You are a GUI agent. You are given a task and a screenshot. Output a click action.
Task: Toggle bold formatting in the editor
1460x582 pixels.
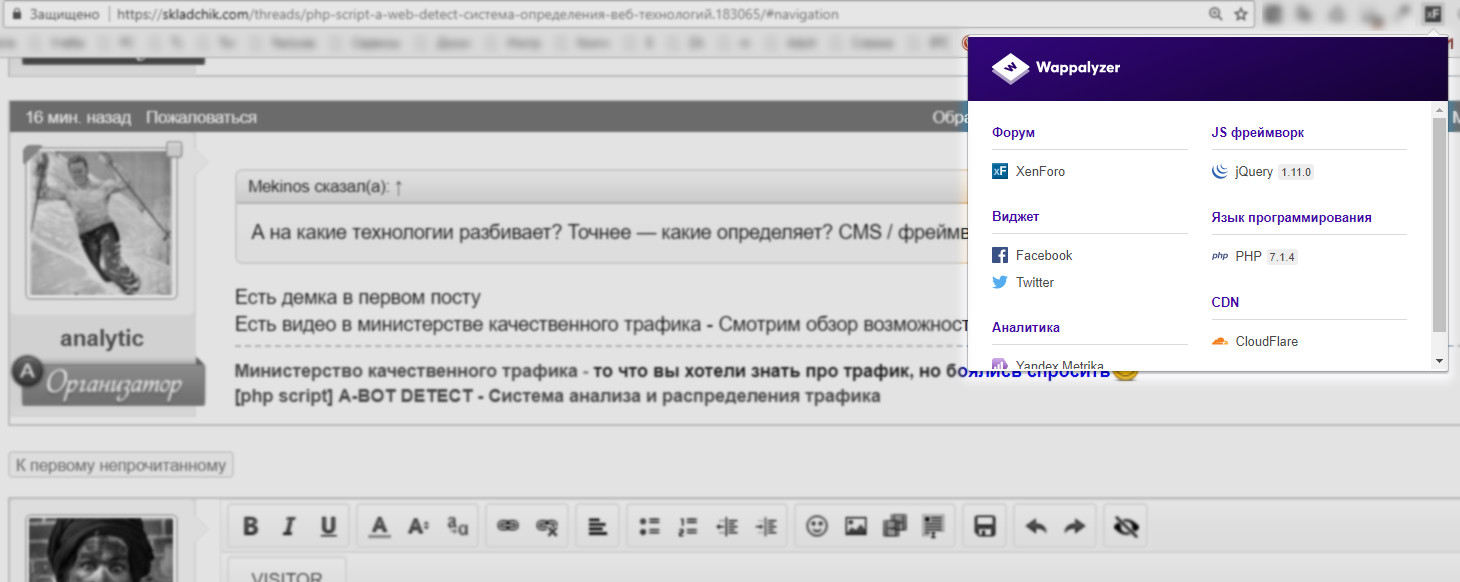point(251,526)
